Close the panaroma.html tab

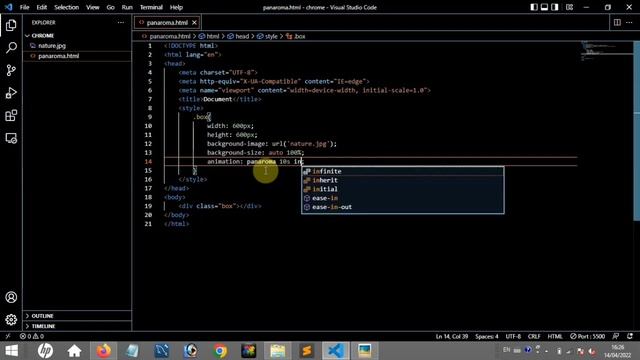pos(194,22)
